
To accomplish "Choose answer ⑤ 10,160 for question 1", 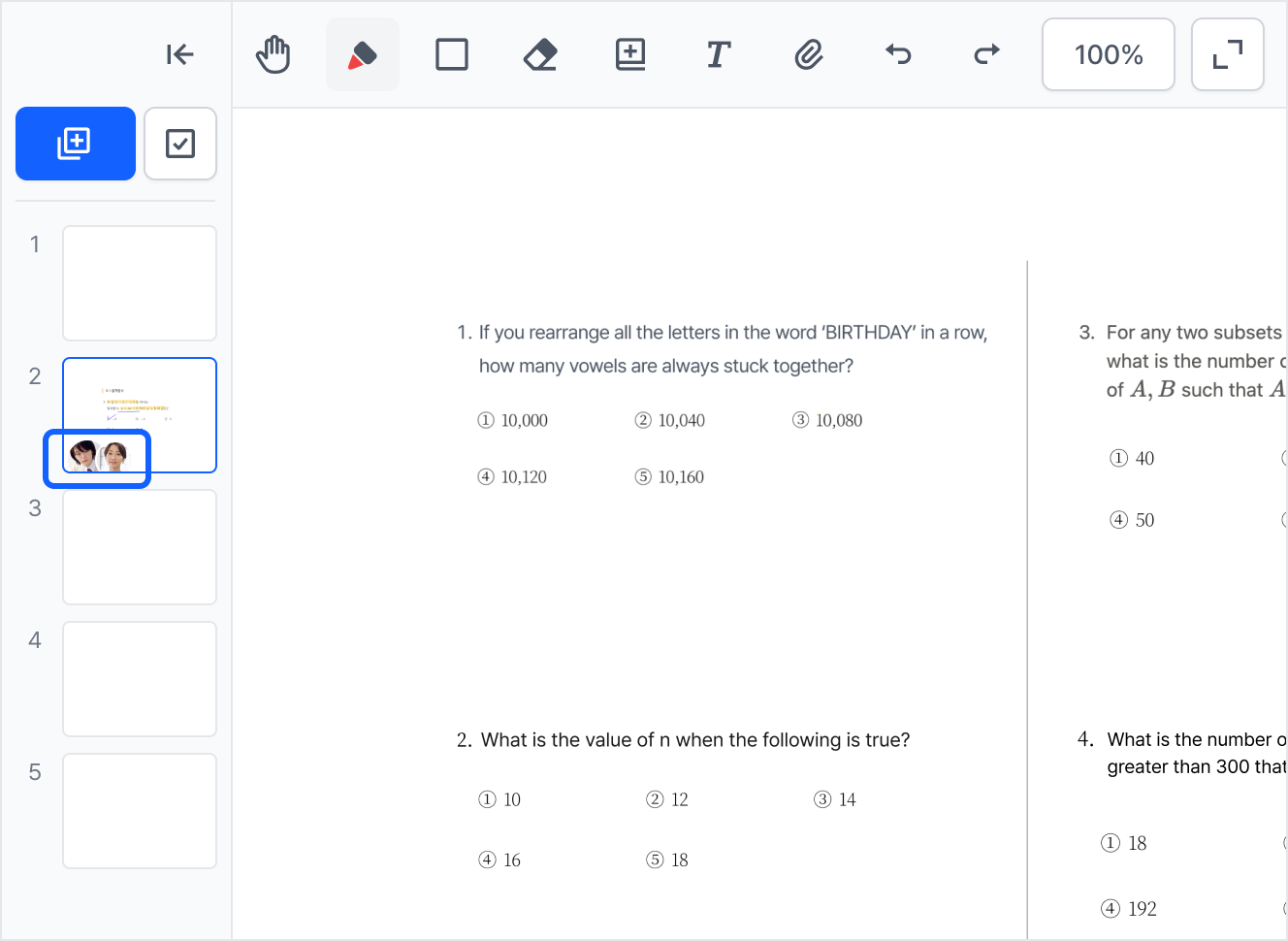I will click(670, 476).
